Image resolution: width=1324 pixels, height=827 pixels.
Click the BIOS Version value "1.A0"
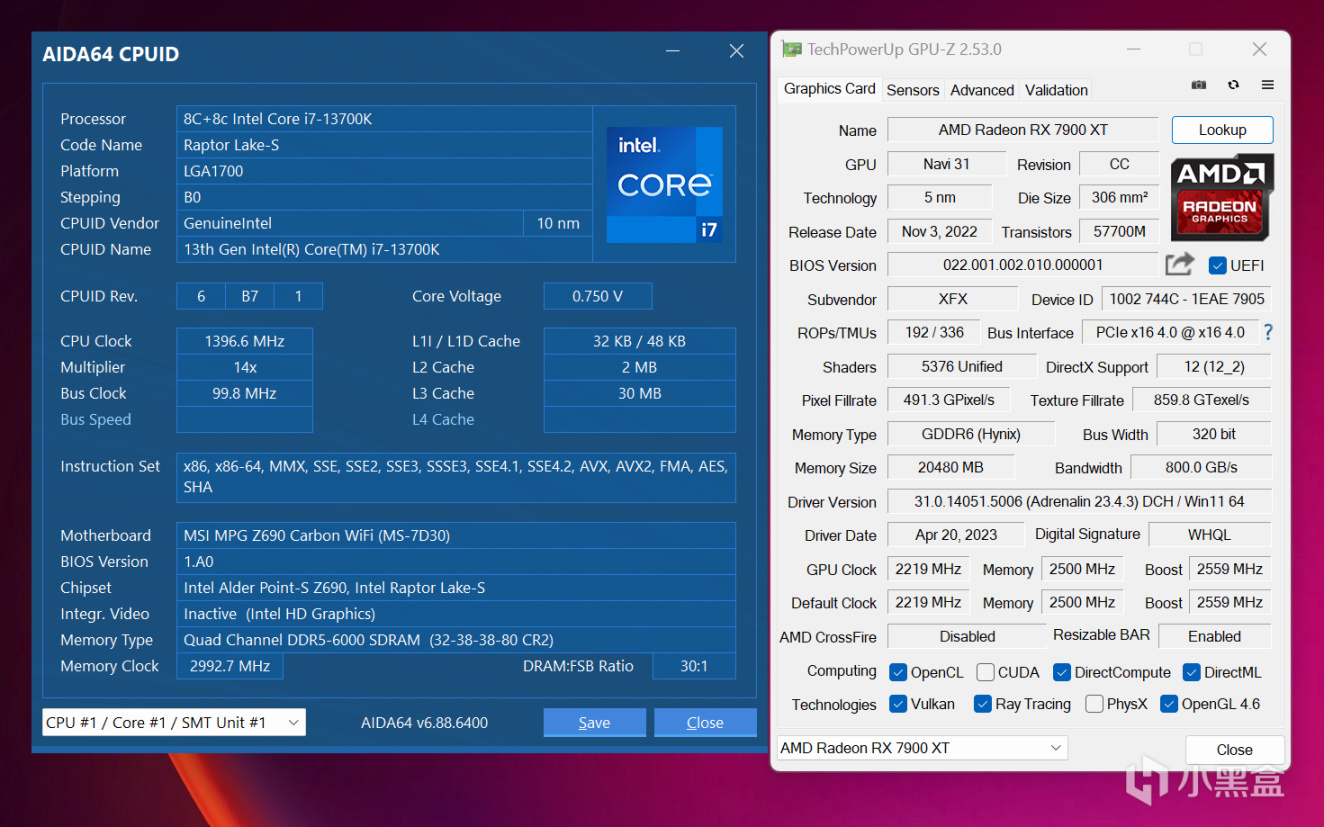(456, 561)
